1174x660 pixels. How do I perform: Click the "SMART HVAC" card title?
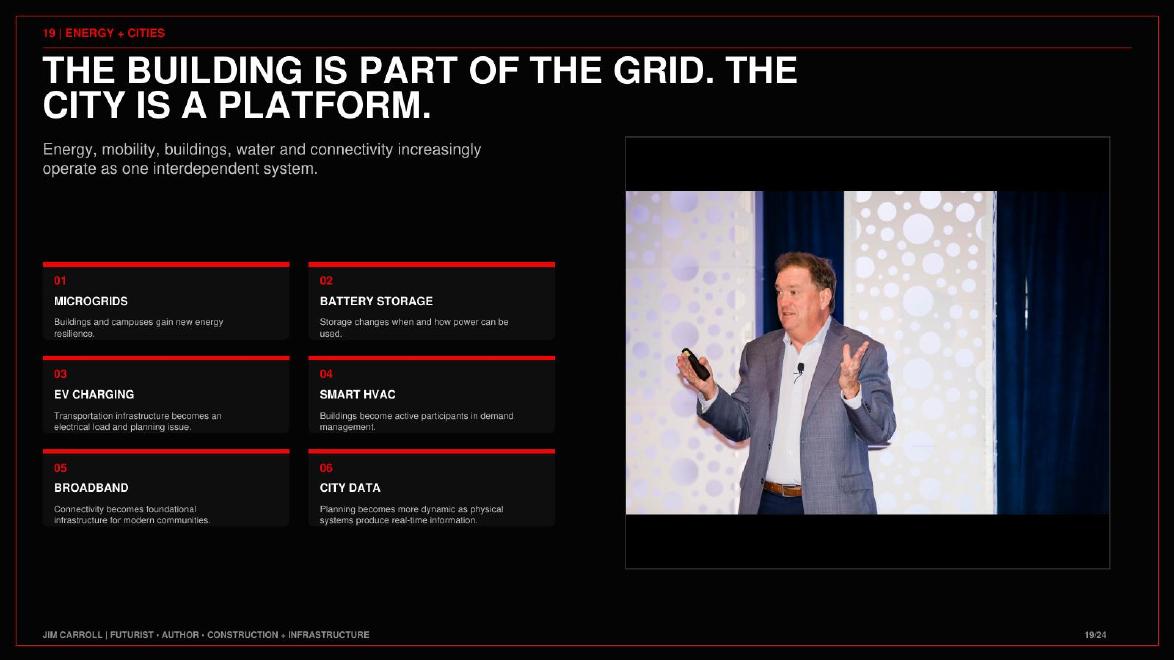(x=357, y=394)
